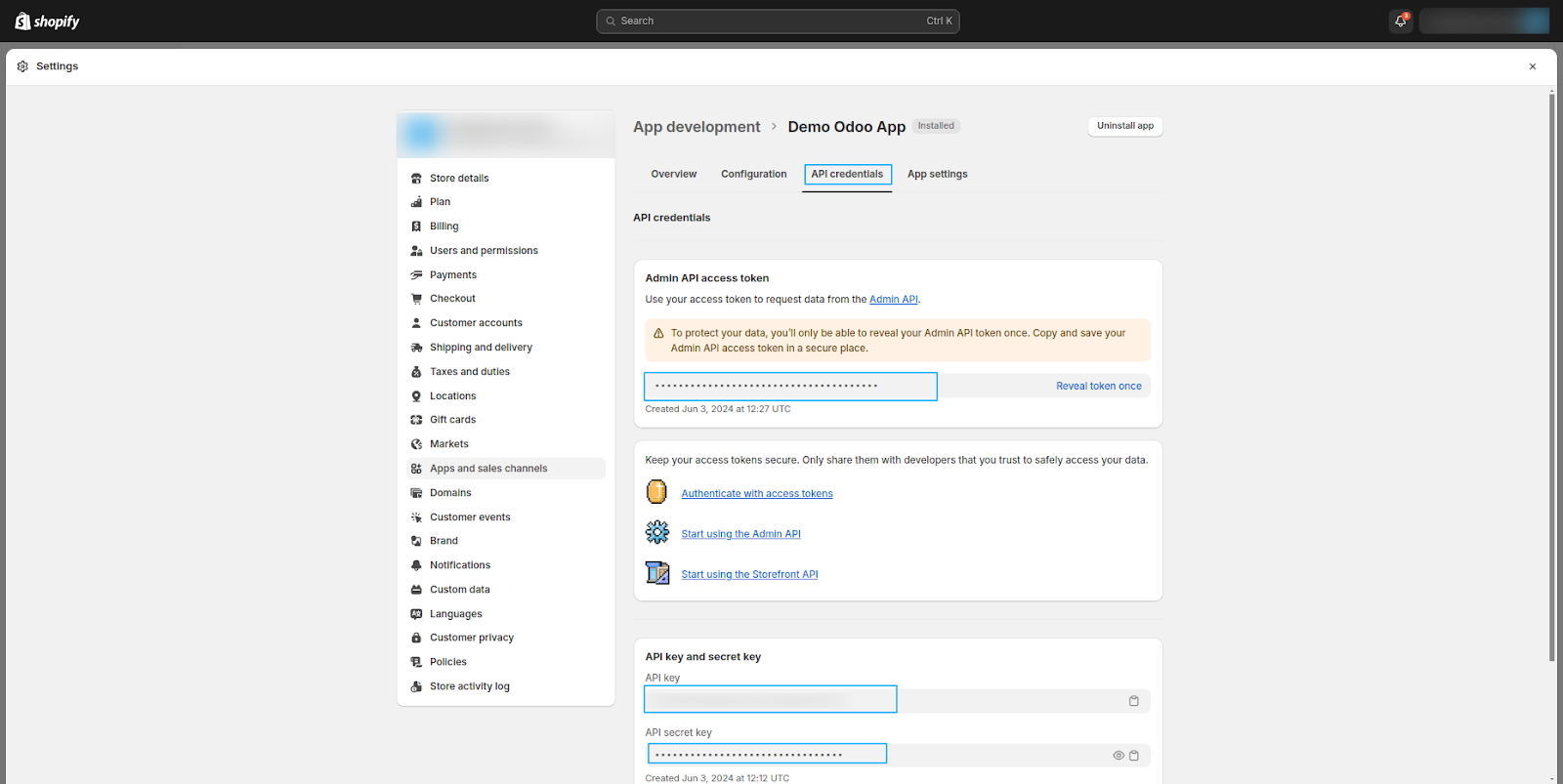Viewport: 1563px width, 784px height.
Task: Click the Policies icon in sidebar
Action: pos(416,662)
